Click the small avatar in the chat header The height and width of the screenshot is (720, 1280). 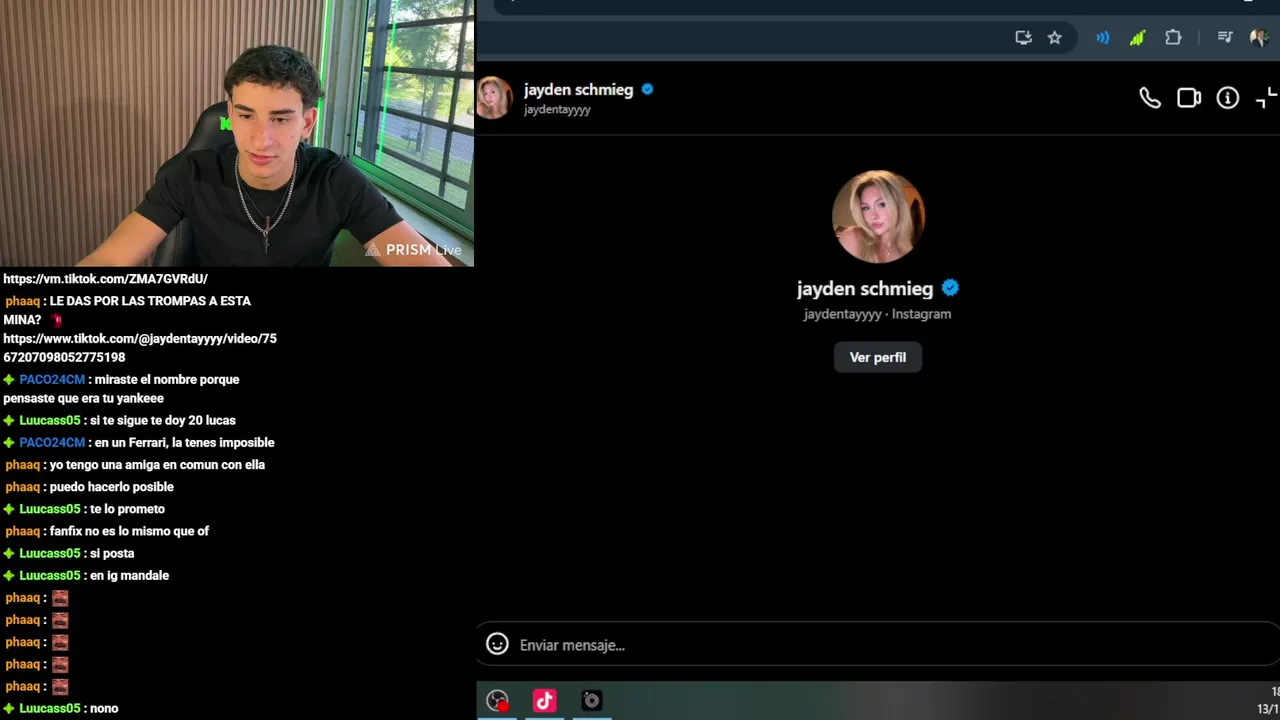point(494,98)
